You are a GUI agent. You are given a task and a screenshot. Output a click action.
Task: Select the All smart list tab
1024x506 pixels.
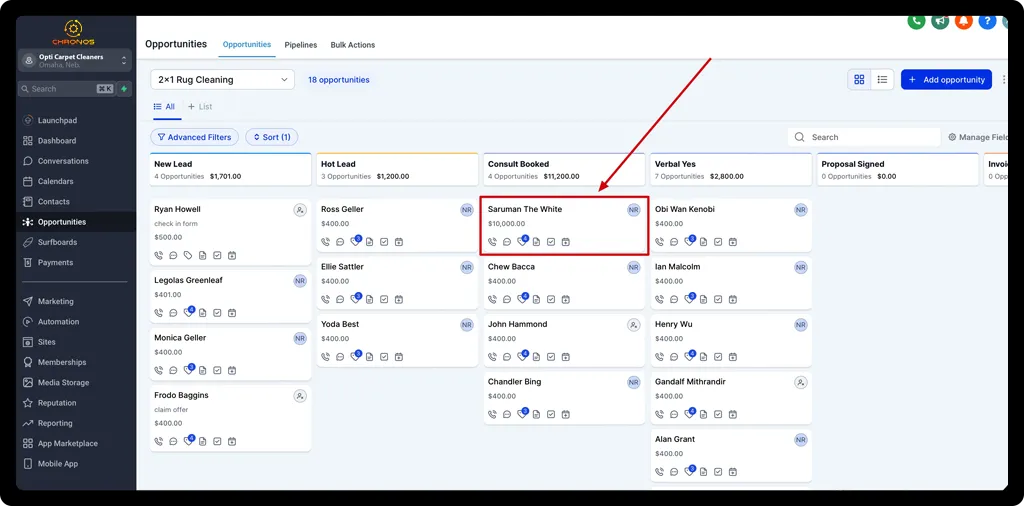click(165, 106)
